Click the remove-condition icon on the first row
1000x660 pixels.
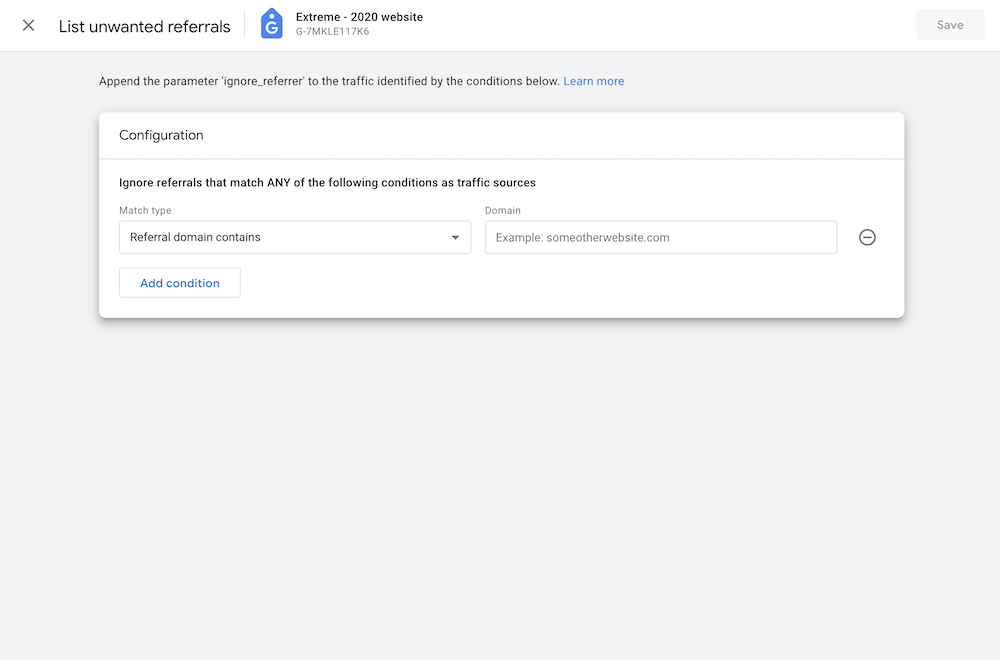pos(867,237)
